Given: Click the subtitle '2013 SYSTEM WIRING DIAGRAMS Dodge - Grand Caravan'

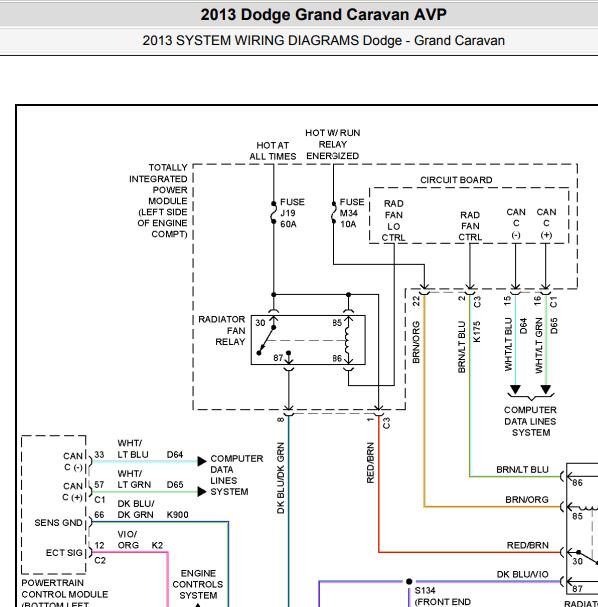Looking at the screenshot, I should click(x=324, y=41).
